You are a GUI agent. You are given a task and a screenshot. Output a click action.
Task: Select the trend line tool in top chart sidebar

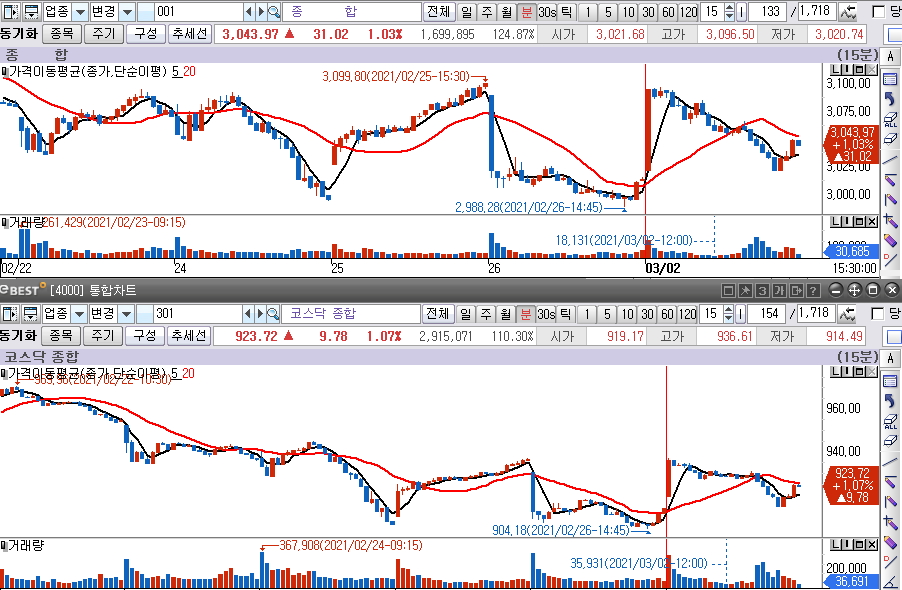(890, 159)
